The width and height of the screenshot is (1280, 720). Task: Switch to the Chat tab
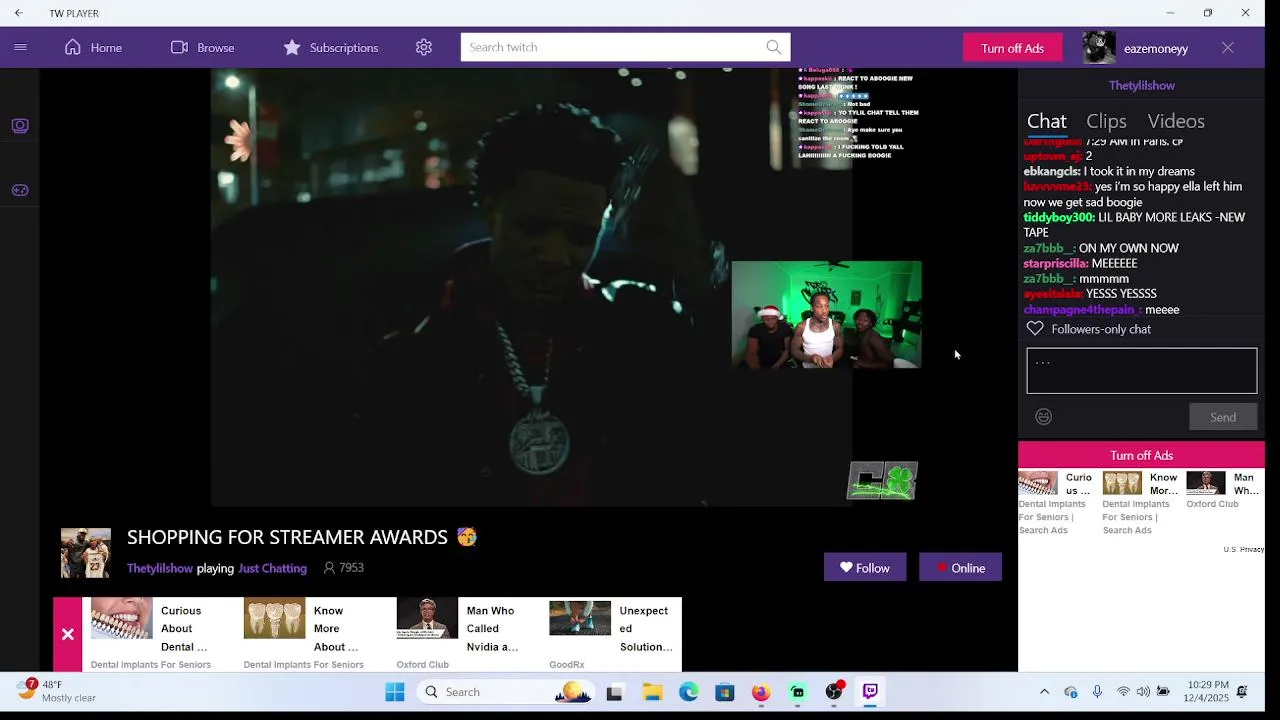click(x=1046, y=121)
